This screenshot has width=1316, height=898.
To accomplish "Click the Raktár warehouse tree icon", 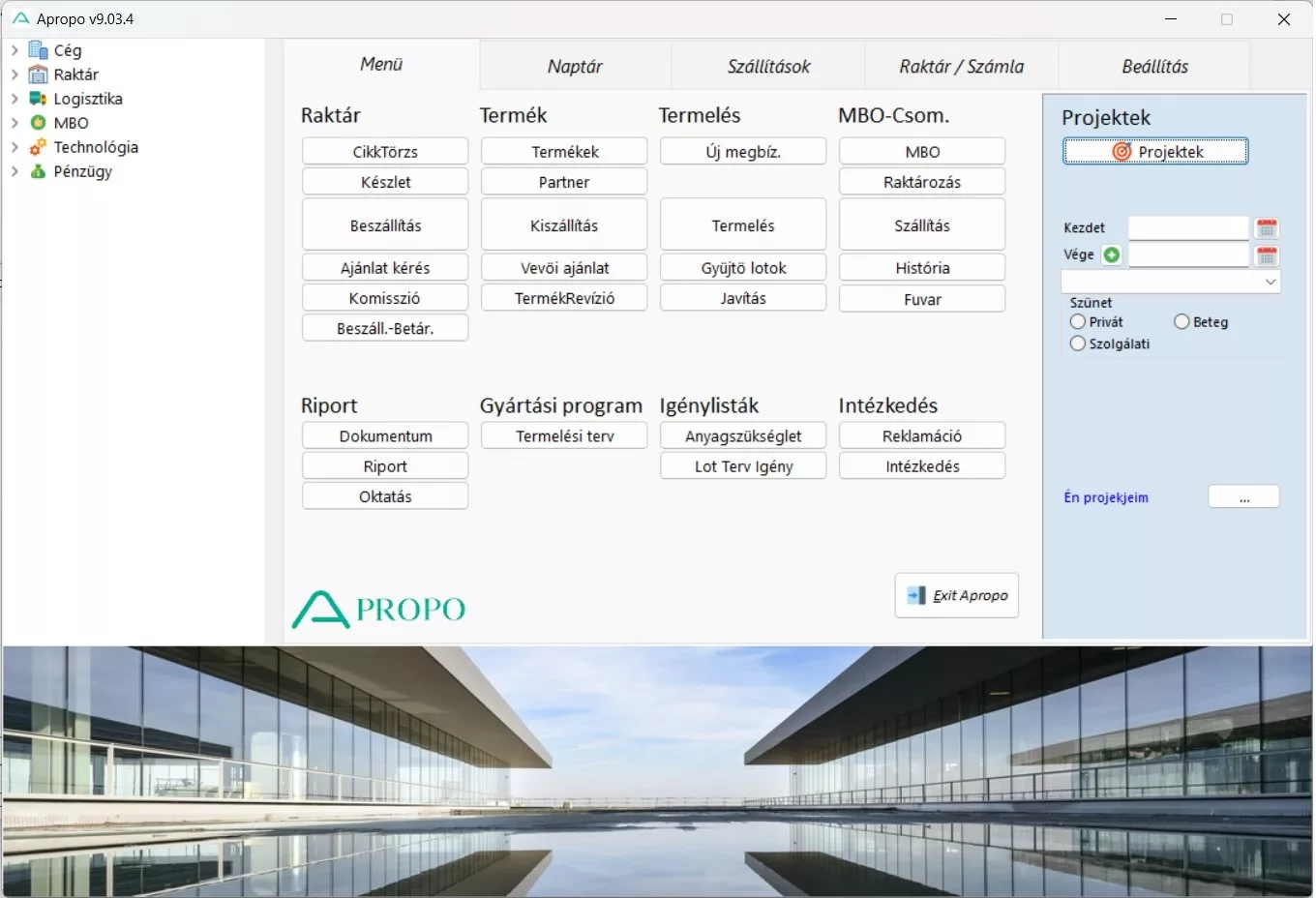I will click(x=38, y=75).
